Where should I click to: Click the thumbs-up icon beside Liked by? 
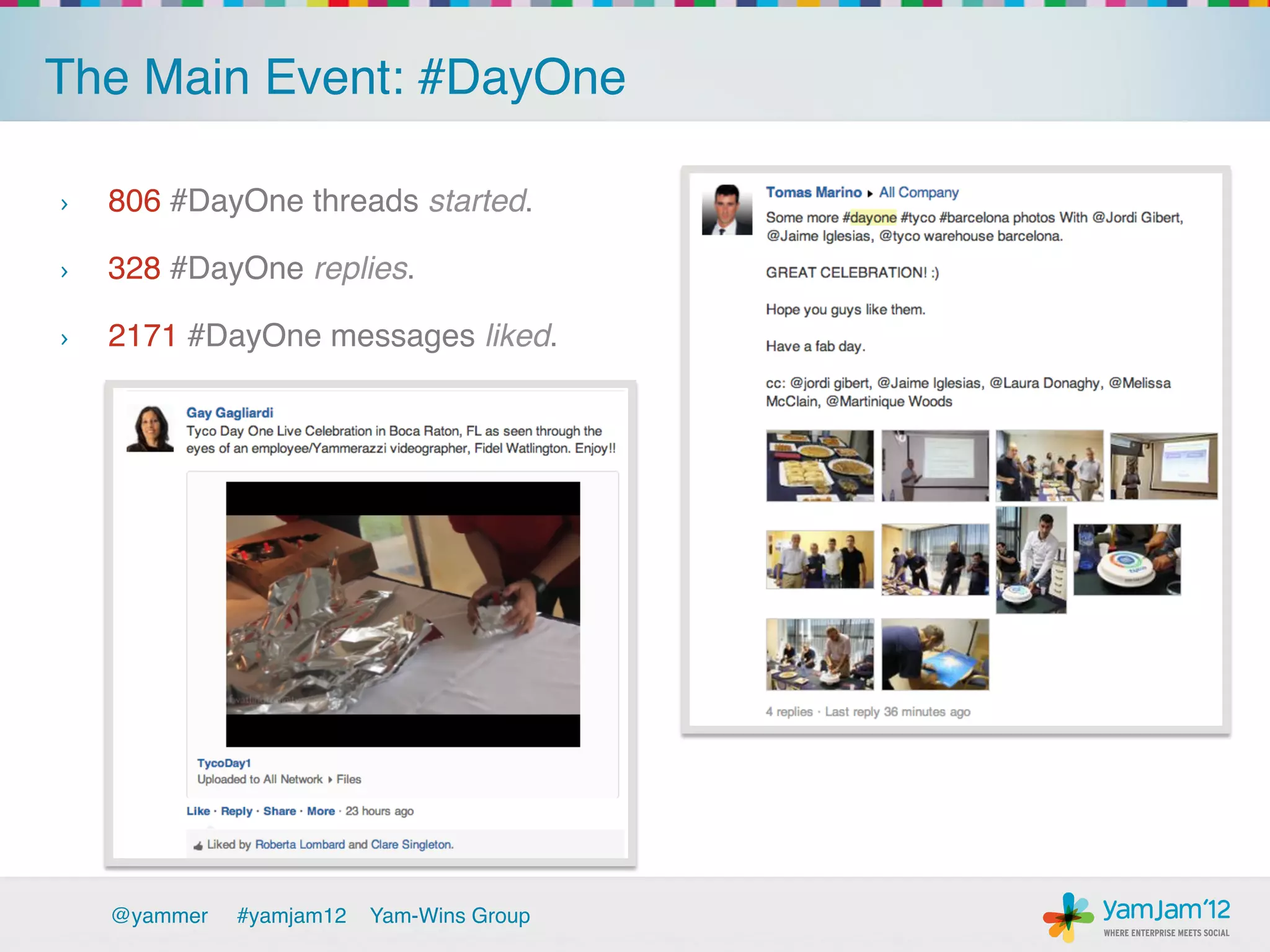tap(198, 845)
